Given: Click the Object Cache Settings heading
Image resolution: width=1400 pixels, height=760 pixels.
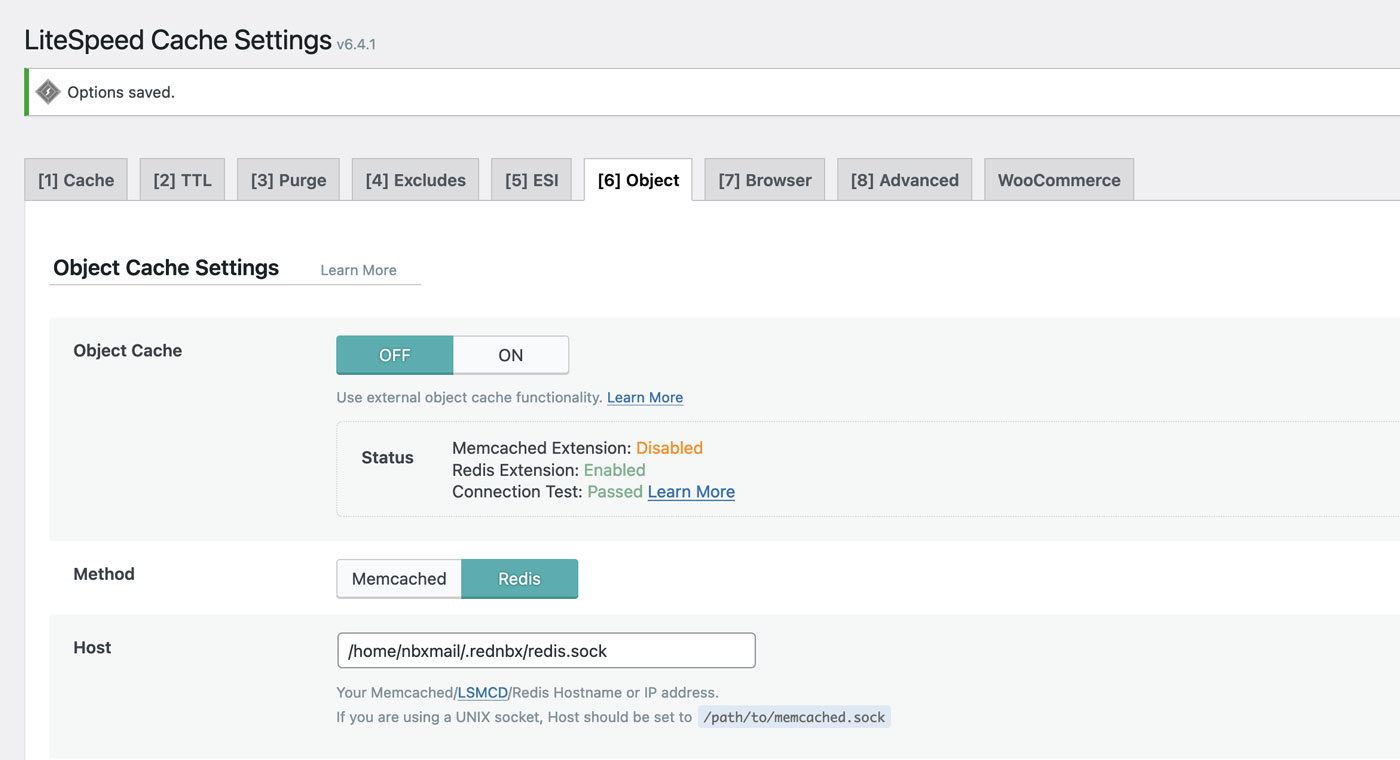Looking at the screenshot, I should coord(166,268).
